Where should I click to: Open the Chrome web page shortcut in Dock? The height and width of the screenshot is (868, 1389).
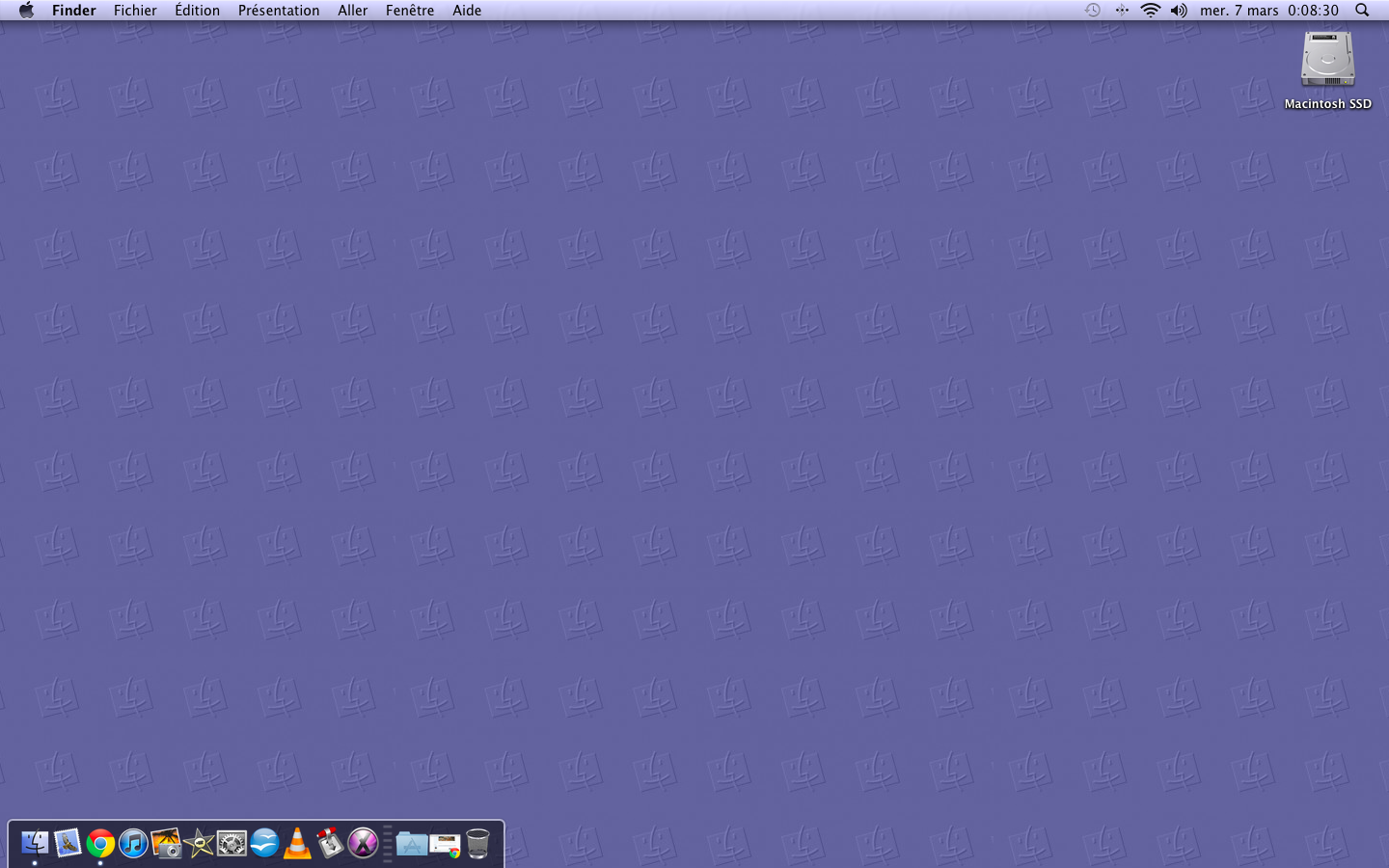pos(445,844)
